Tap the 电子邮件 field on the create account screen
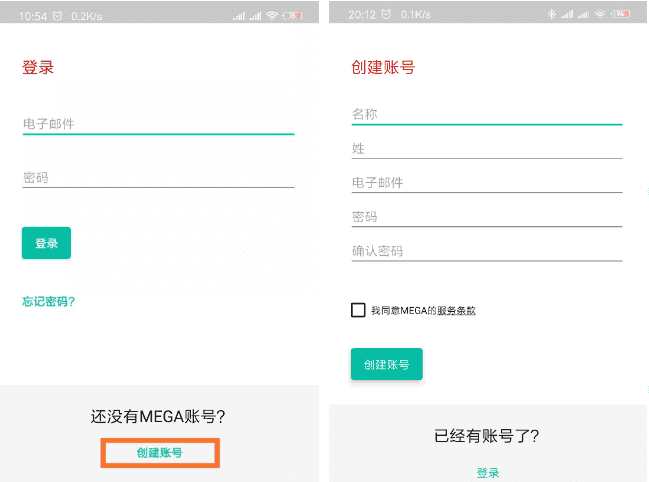This screenshot has height=482, width=649. 486,183
